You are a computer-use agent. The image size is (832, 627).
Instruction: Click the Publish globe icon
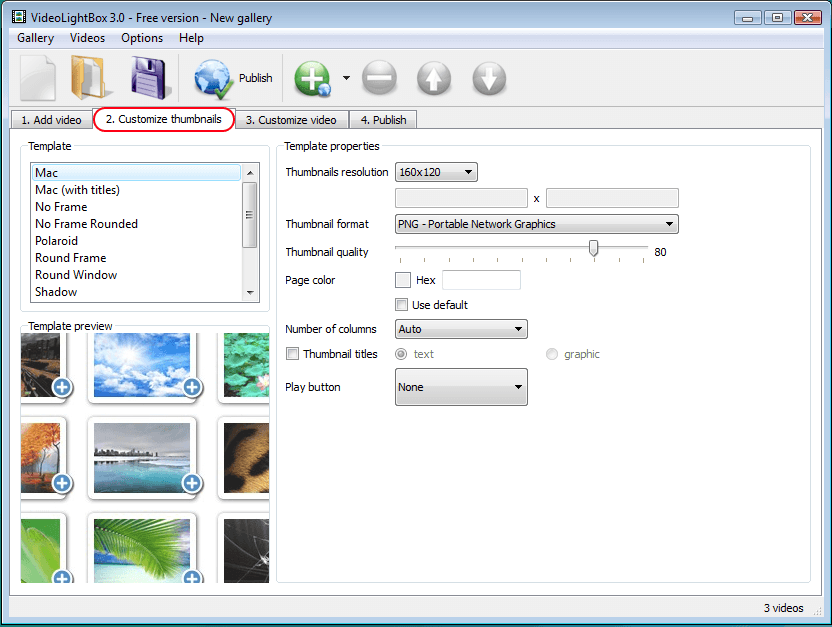[x=213, y=79]
